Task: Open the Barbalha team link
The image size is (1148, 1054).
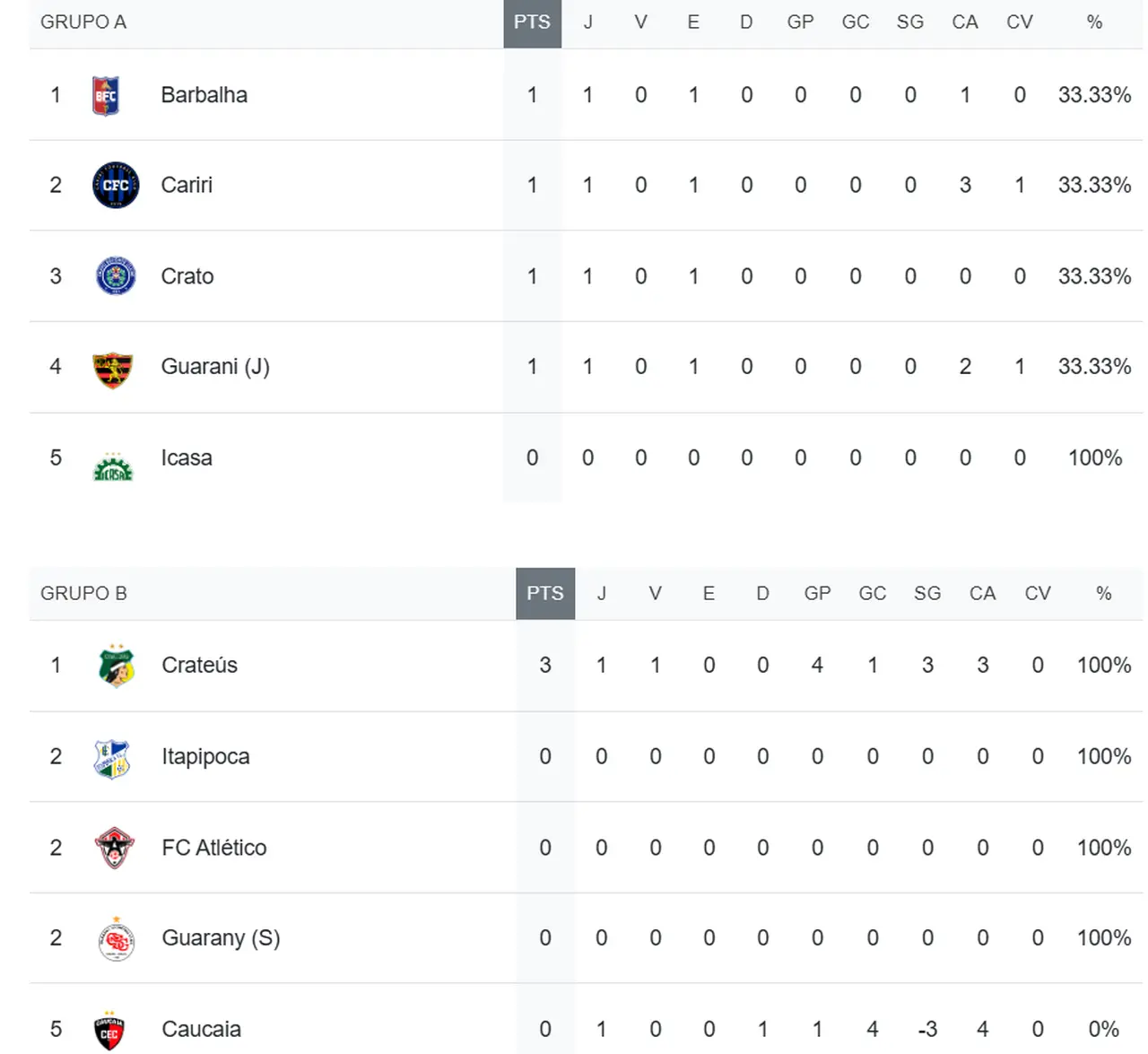Action: pos(204,95)
